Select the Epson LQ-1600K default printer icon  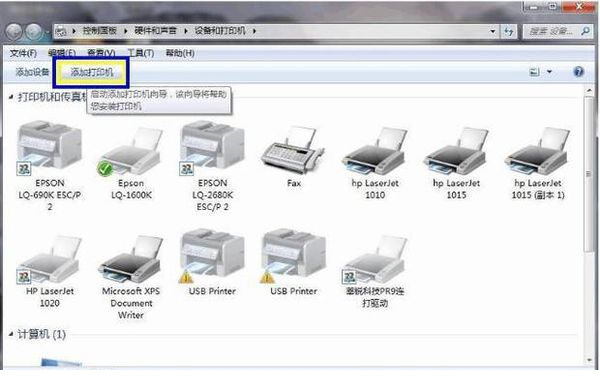pyautogui.click(x=131, y=151)
